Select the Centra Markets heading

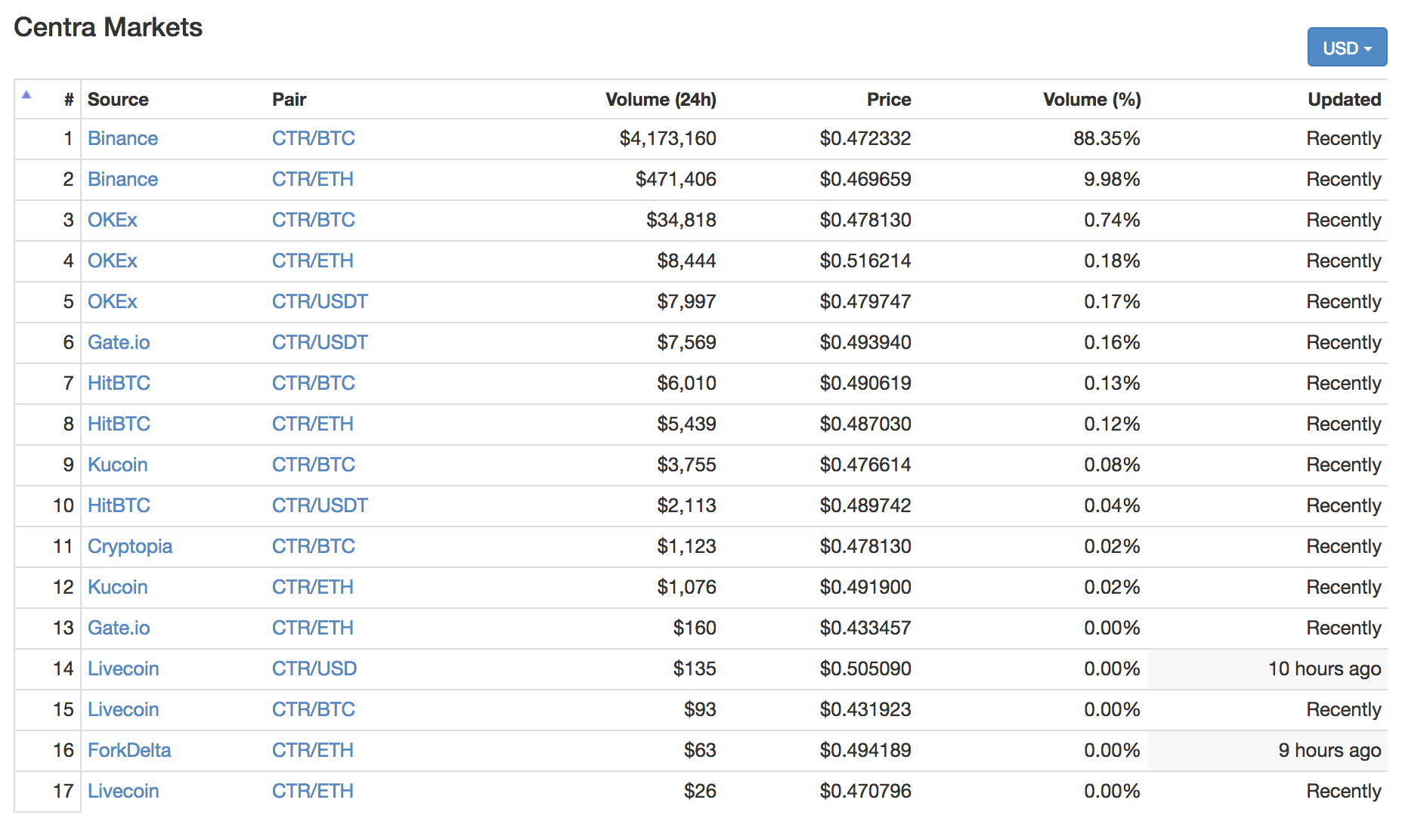[x=108, y=27]
